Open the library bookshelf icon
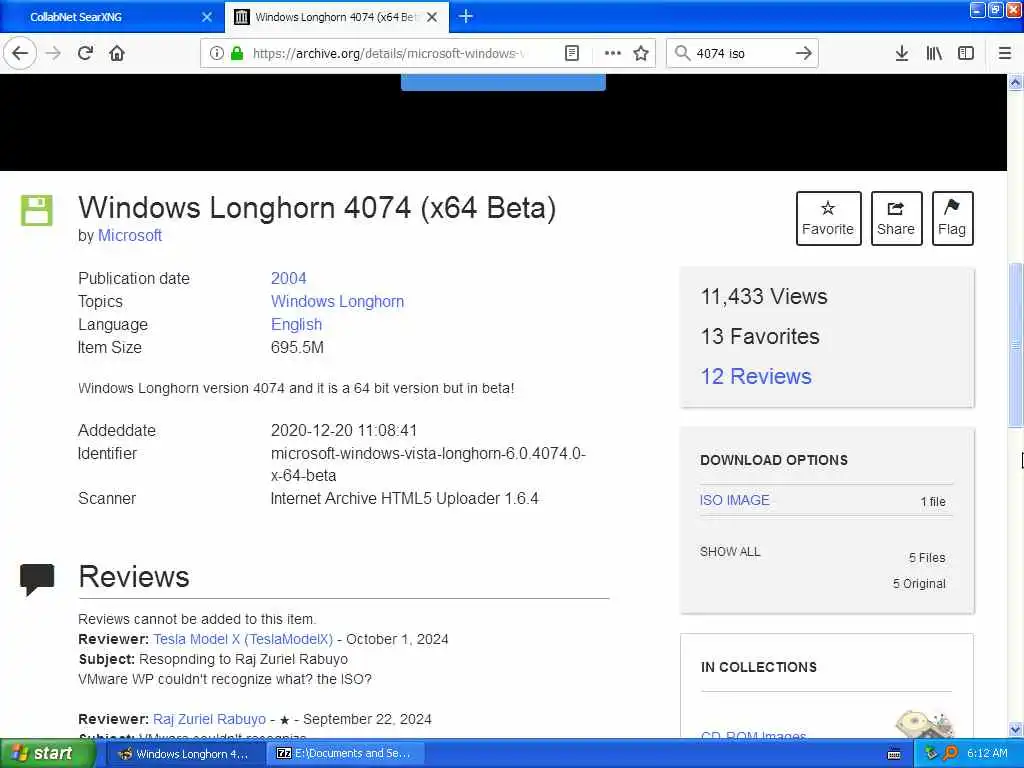 [934, 53]
